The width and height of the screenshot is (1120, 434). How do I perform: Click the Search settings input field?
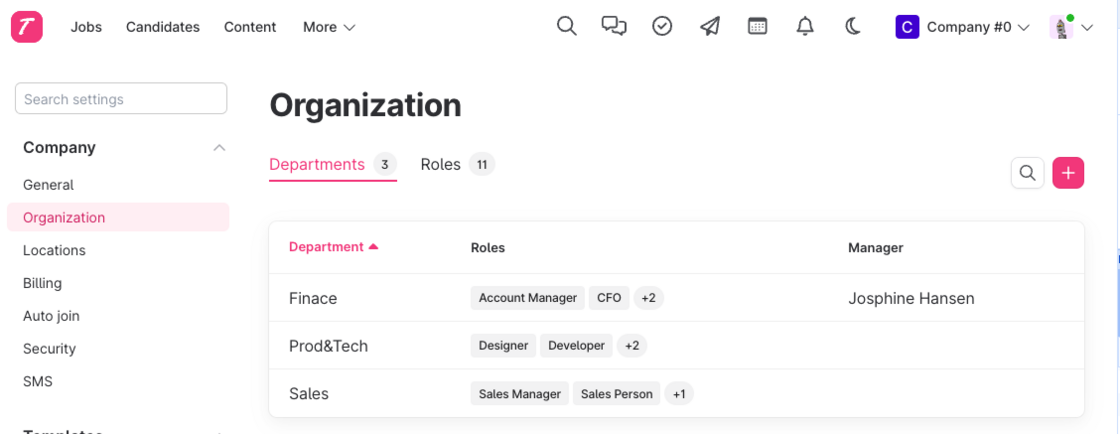click(x=121, y=99)
